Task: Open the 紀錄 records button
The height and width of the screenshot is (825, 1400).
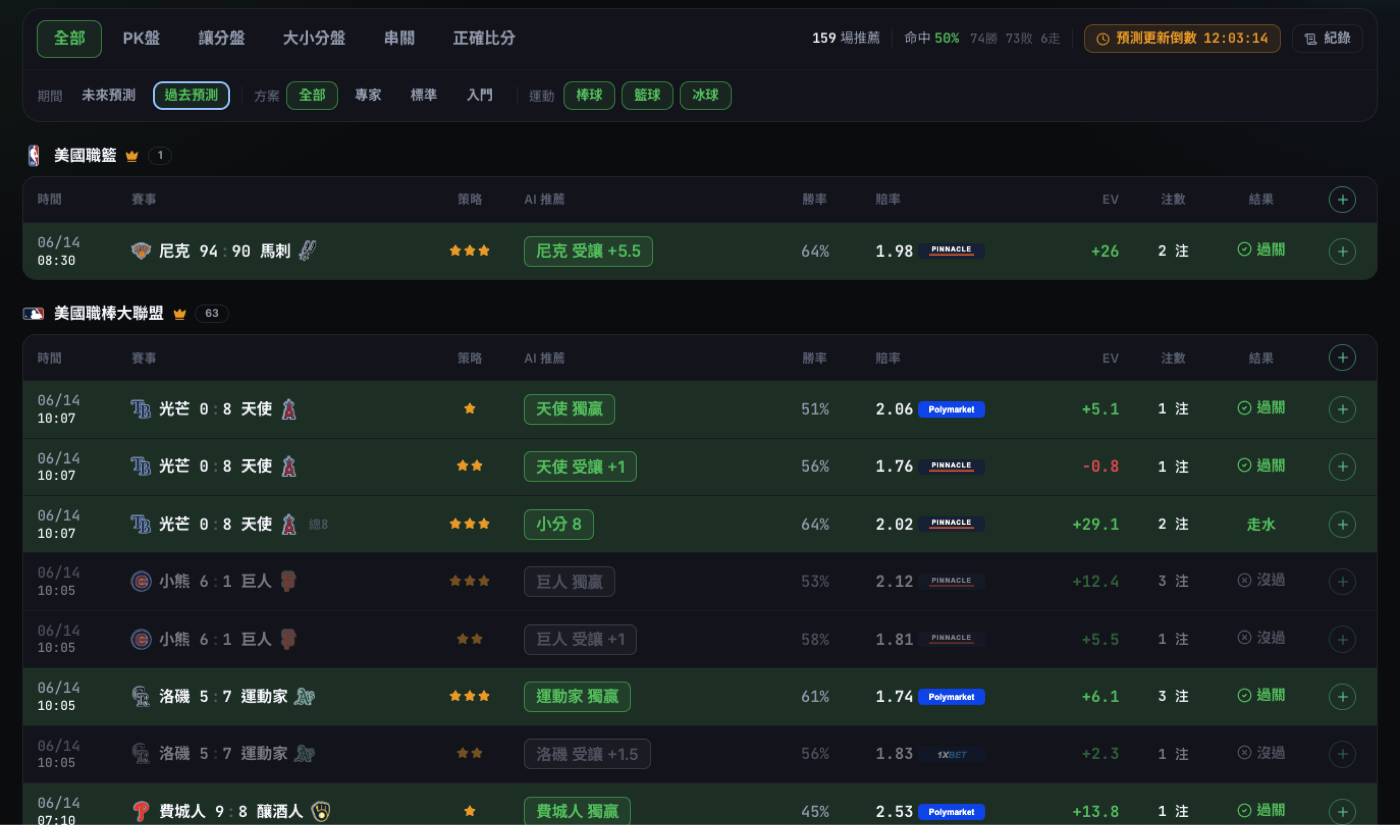Action: (x=1327, y=39)
